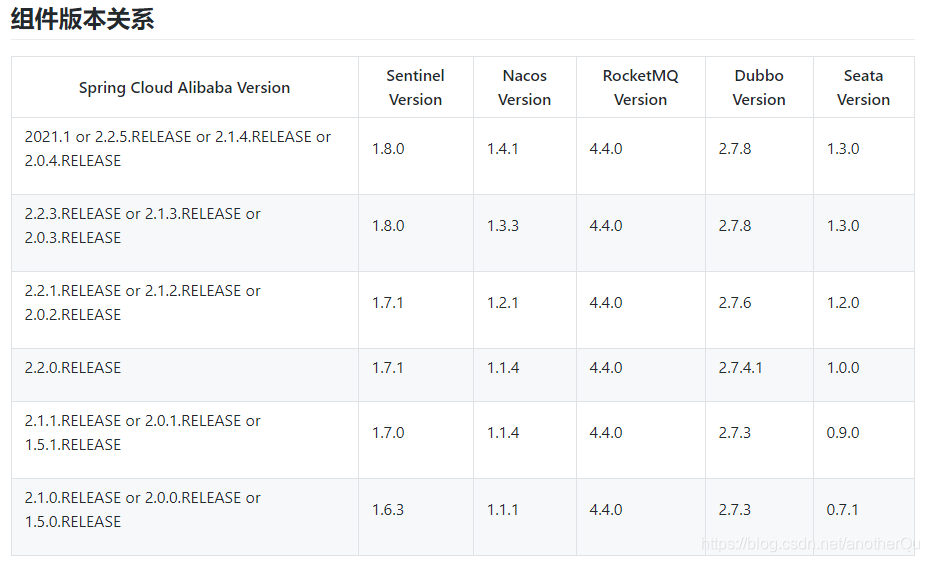Click the cell starting with 2.1.1.RELEASE
The width and height of the screenshot is (929, 562).
coord(184,440)
